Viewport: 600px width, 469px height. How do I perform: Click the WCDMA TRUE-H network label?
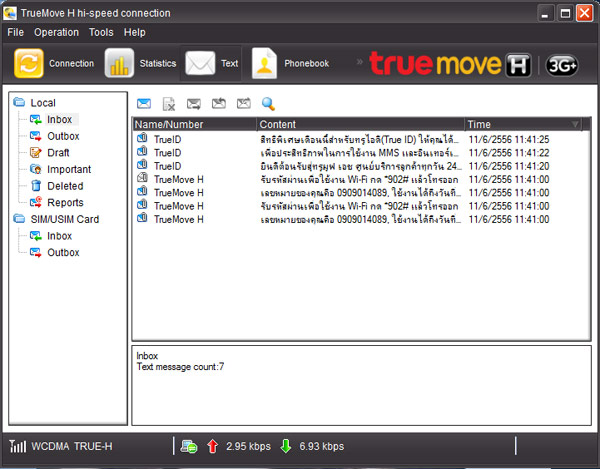pos(72,446)
